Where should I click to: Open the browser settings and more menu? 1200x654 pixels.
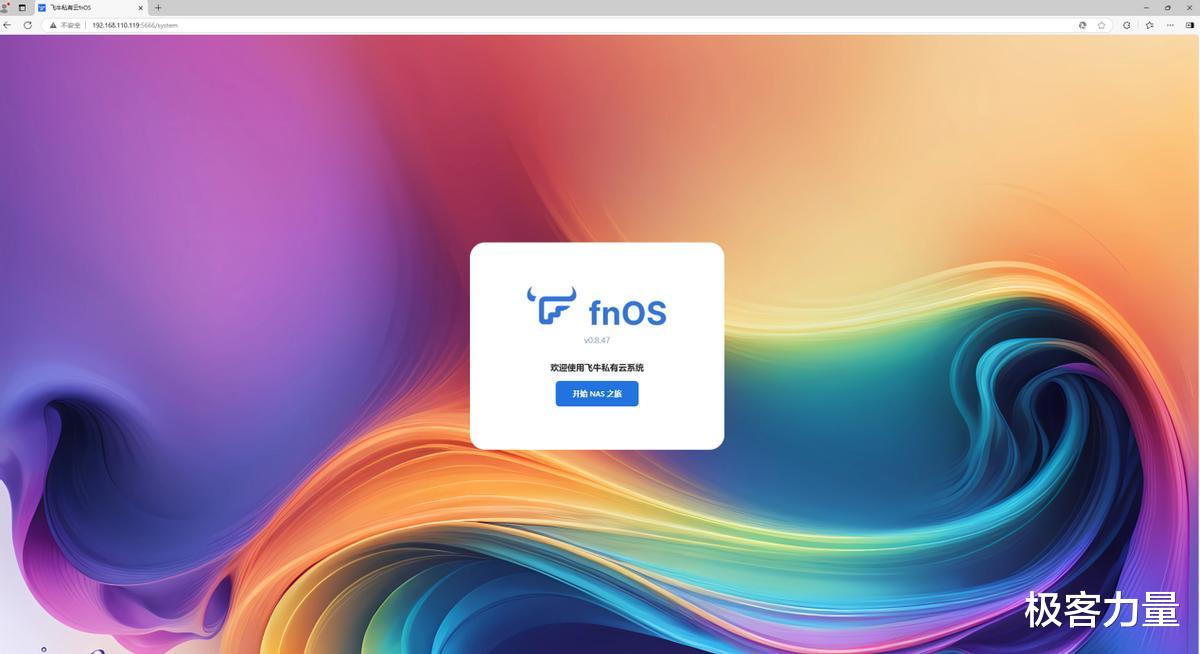point(1170,25)
